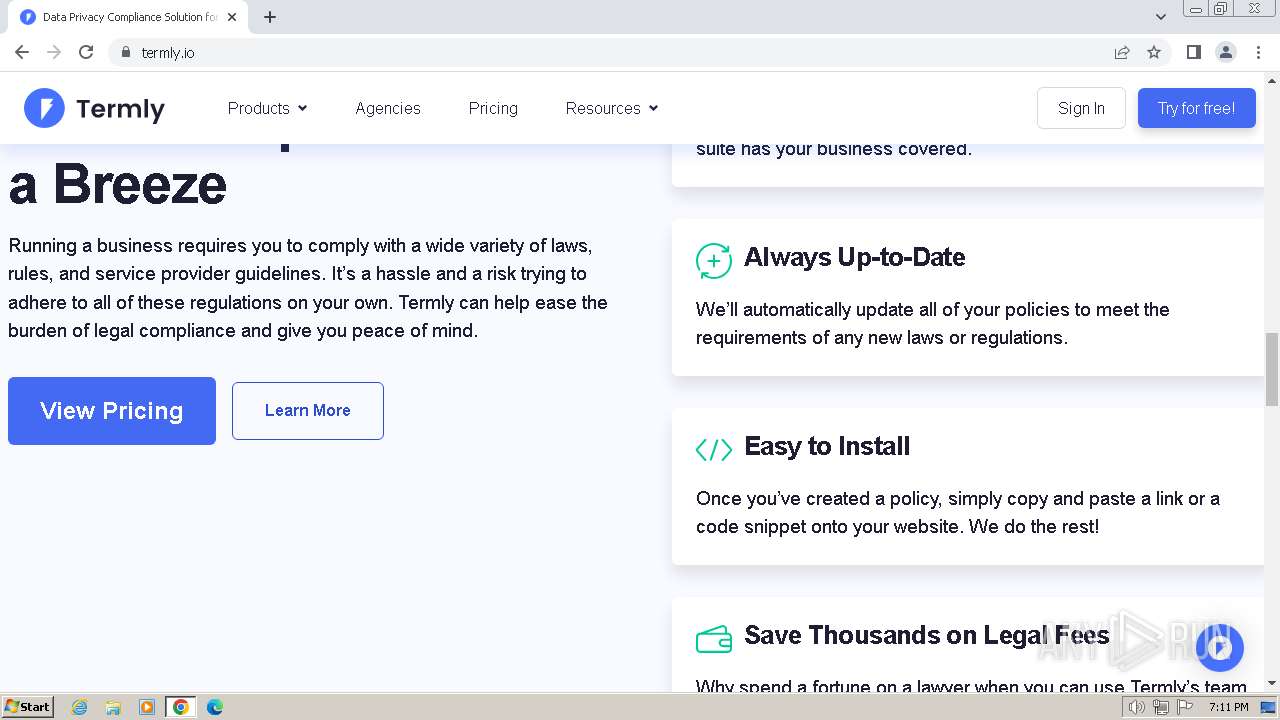Share this page icon in address bar

[x=1122, y=52]
